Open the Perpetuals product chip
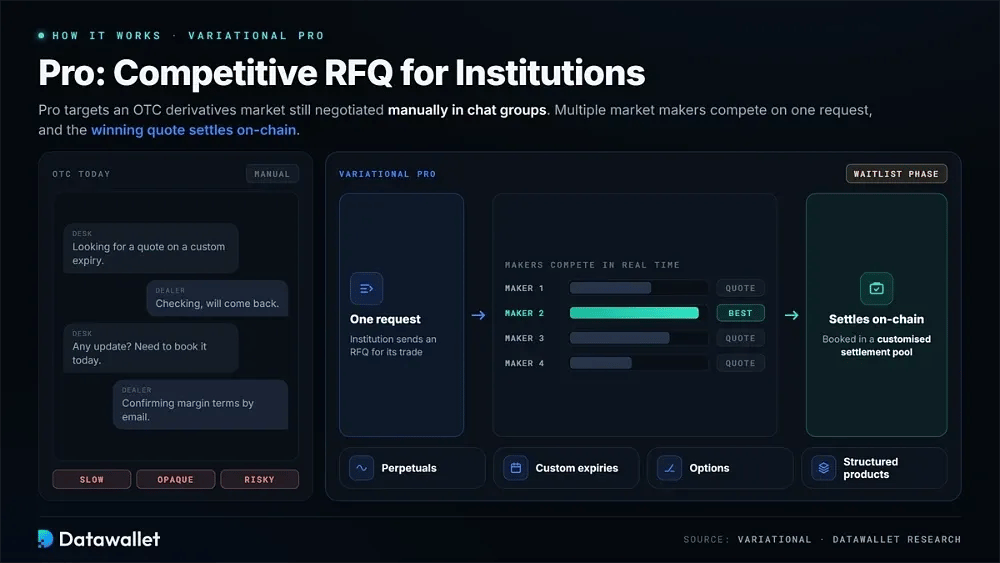The image size is (1000, 563). pyautogui.click(x=412, y=468)
